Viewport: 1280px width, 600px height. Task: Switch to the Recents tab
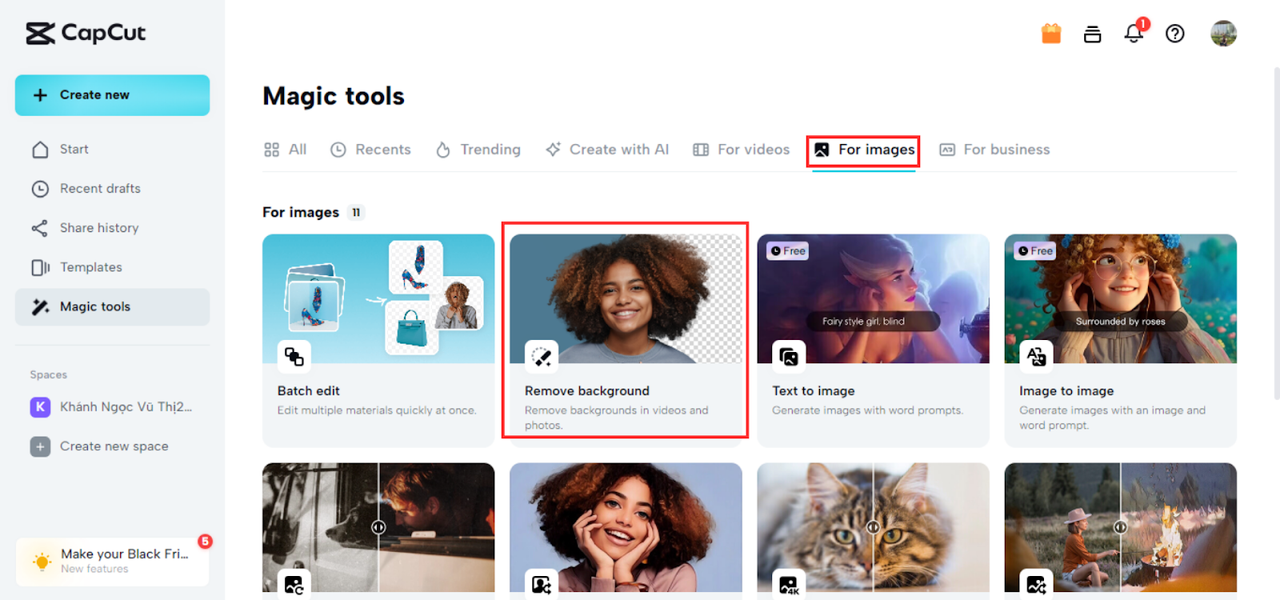coord(370,150)
